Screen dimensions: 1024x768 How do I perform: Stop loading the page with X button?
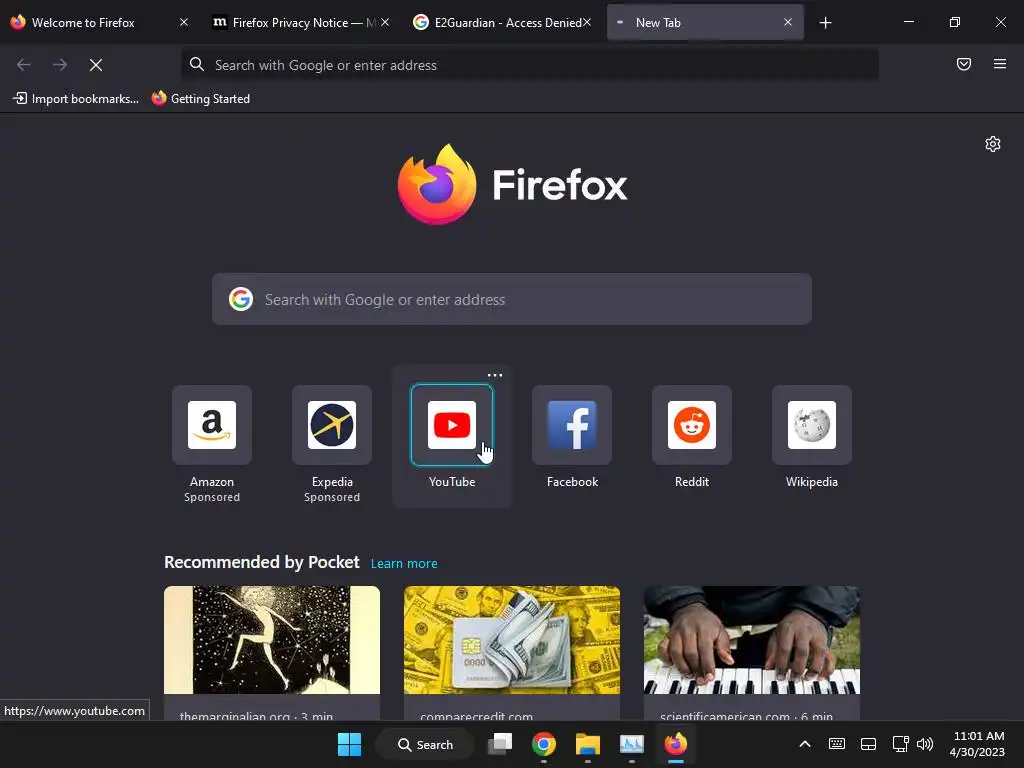tap(96, 65)
